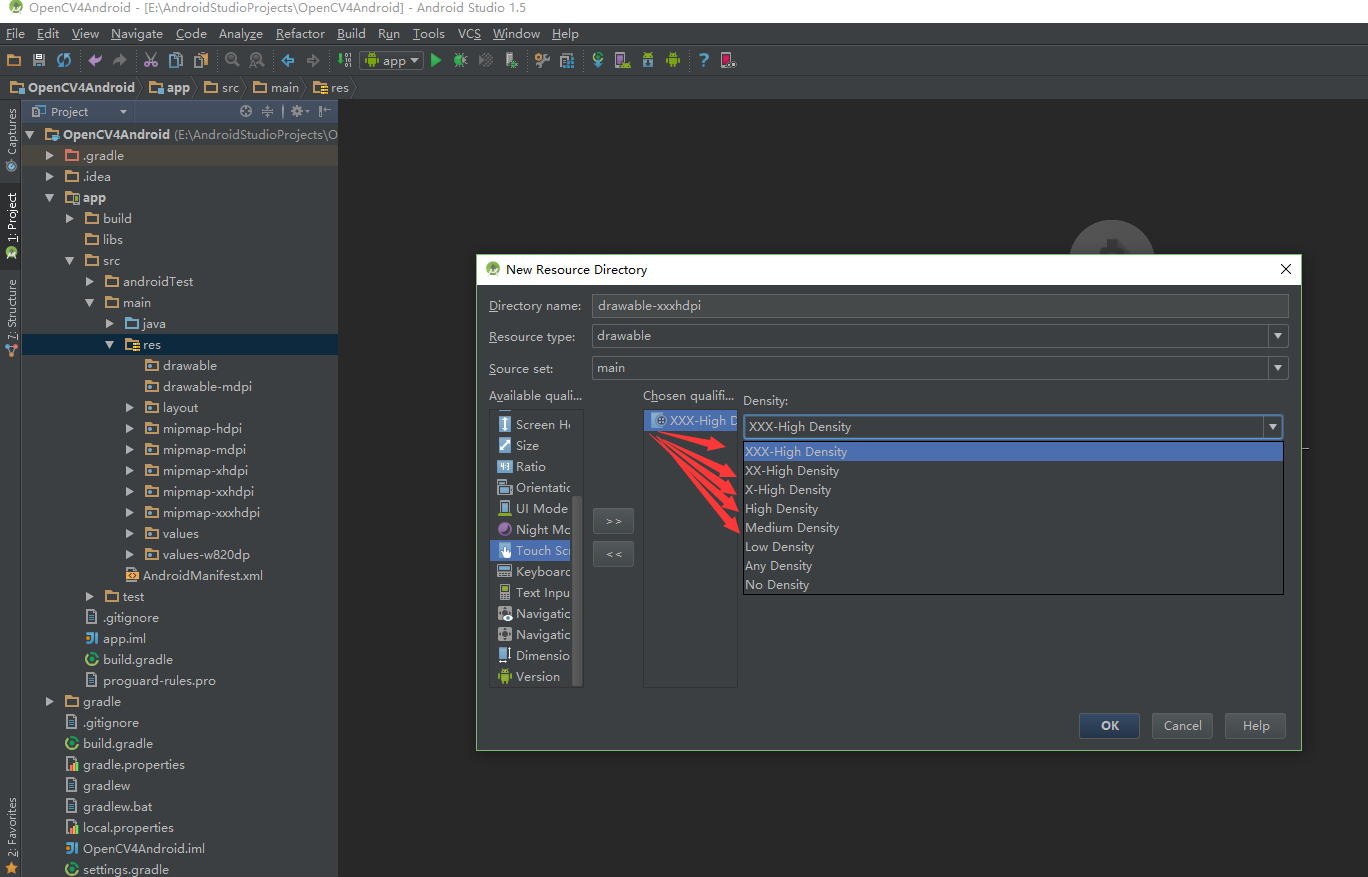Open the Favorites side tab
The height and width of the screenshot is (877, 1368).
[x=11, y=834]
